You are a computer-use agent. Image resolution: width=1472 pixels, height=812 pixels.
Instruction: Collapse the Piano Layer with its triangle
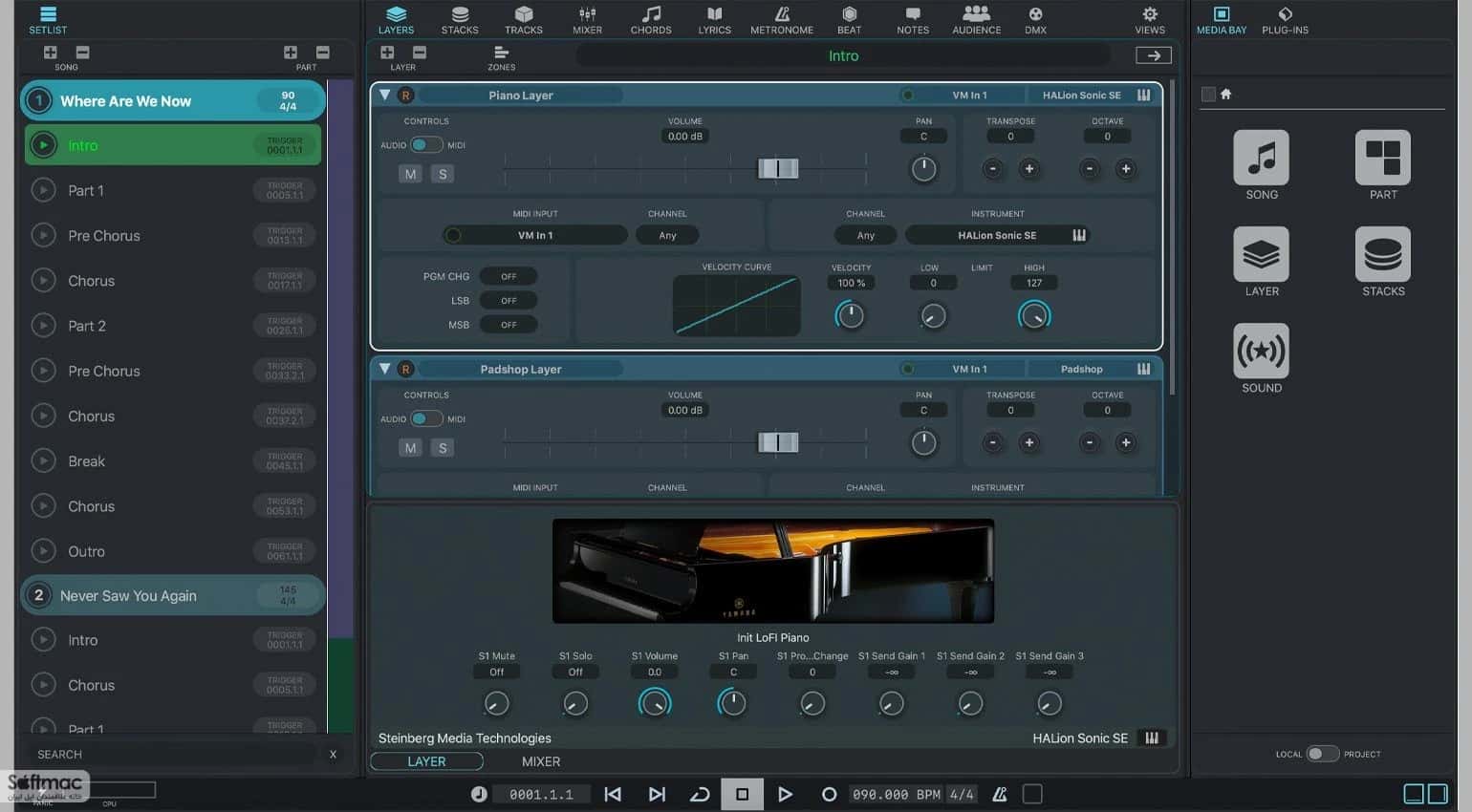click(x=384, y=95)
